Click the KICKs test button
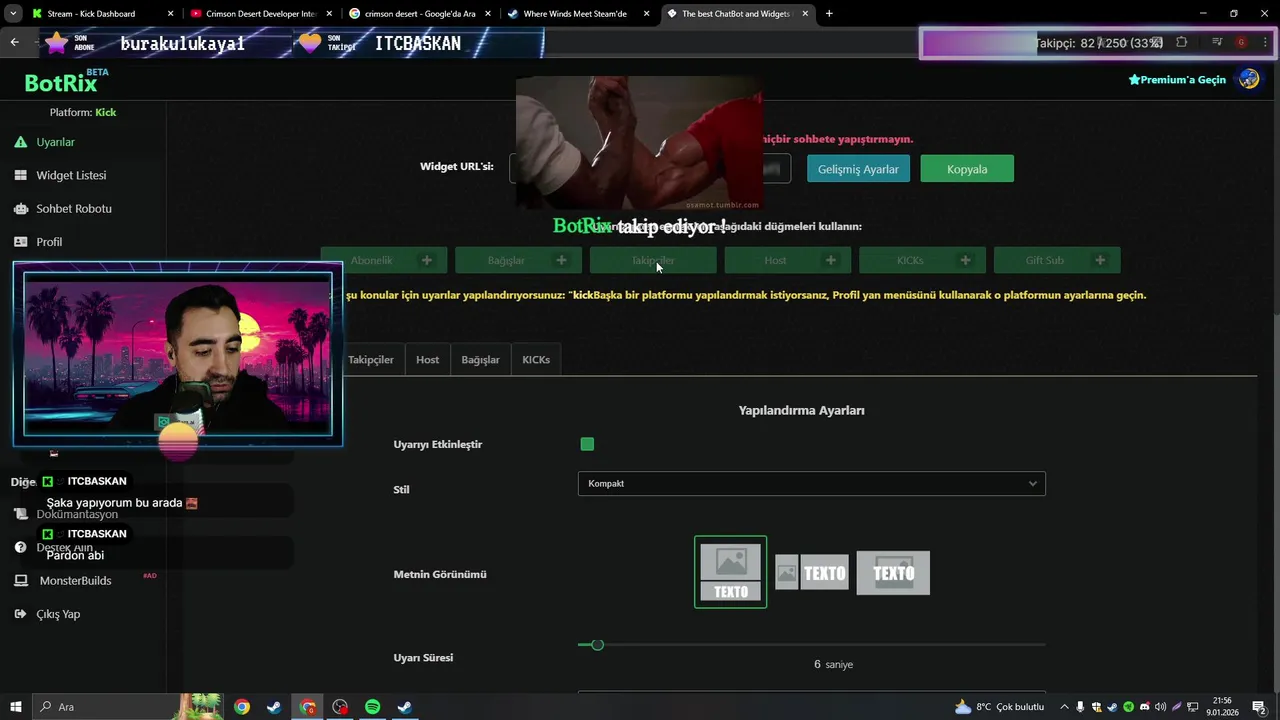The image size is (1280, 720). pyautogui.click(x=922, y=260)
